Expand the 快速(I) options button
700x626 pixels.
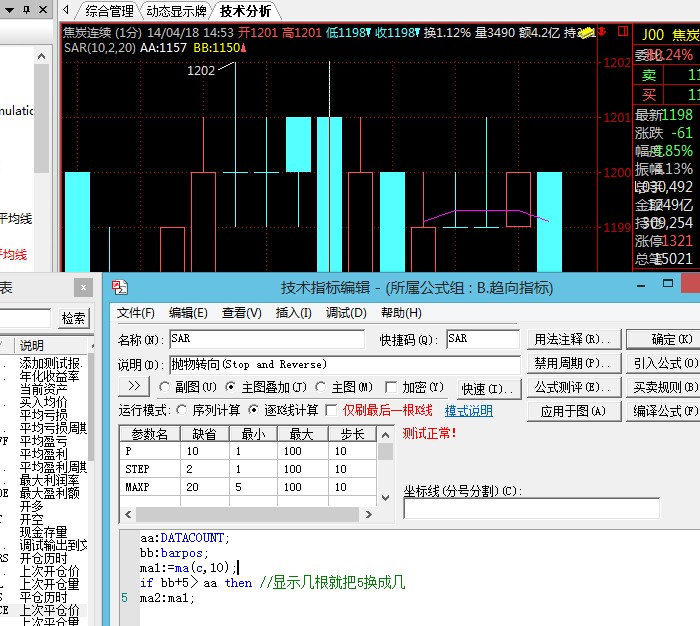pyautogui.click(x=488, y=388)
